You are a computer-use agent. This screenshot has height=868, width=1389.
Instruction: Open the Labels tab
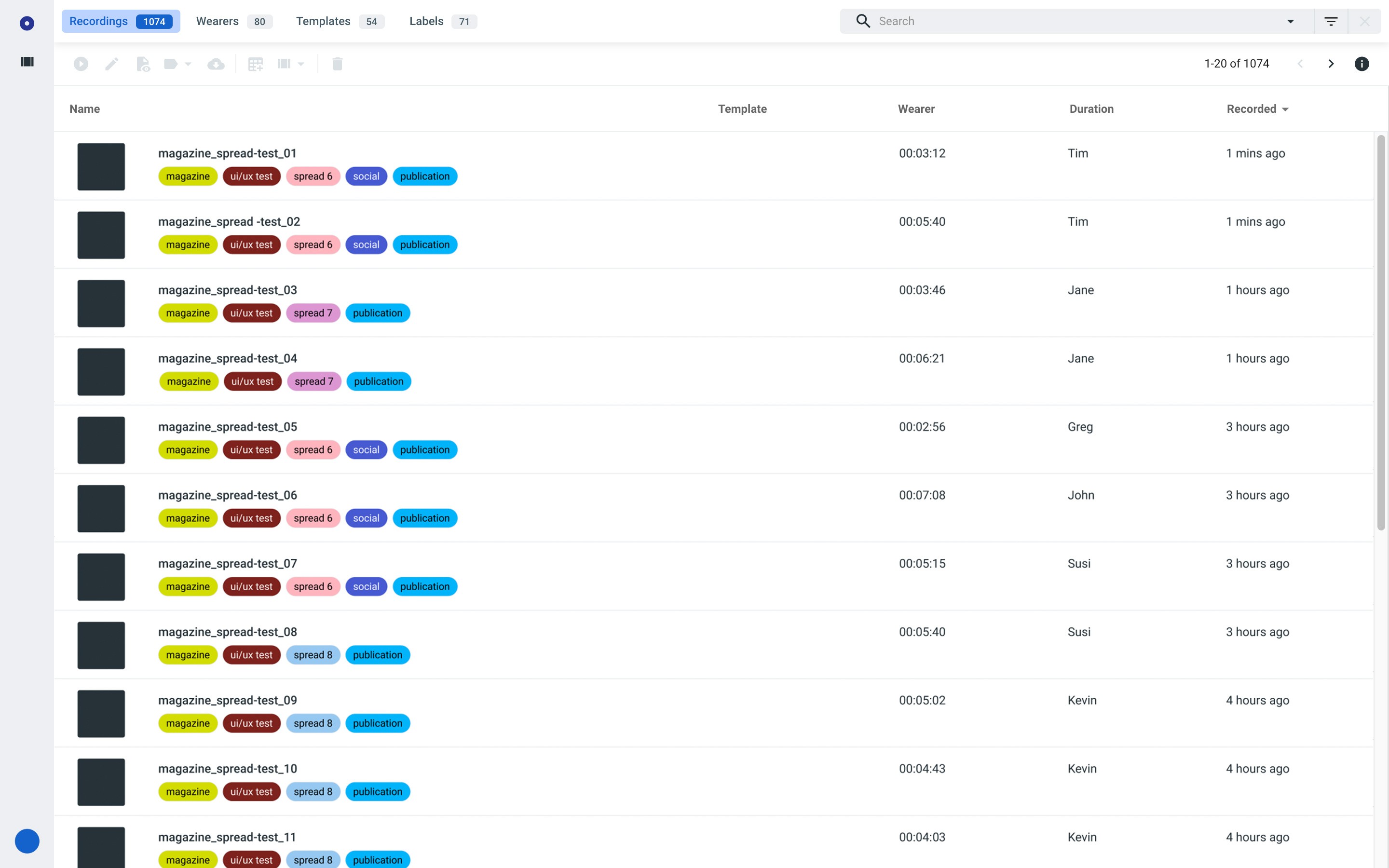tap(443, 21)
